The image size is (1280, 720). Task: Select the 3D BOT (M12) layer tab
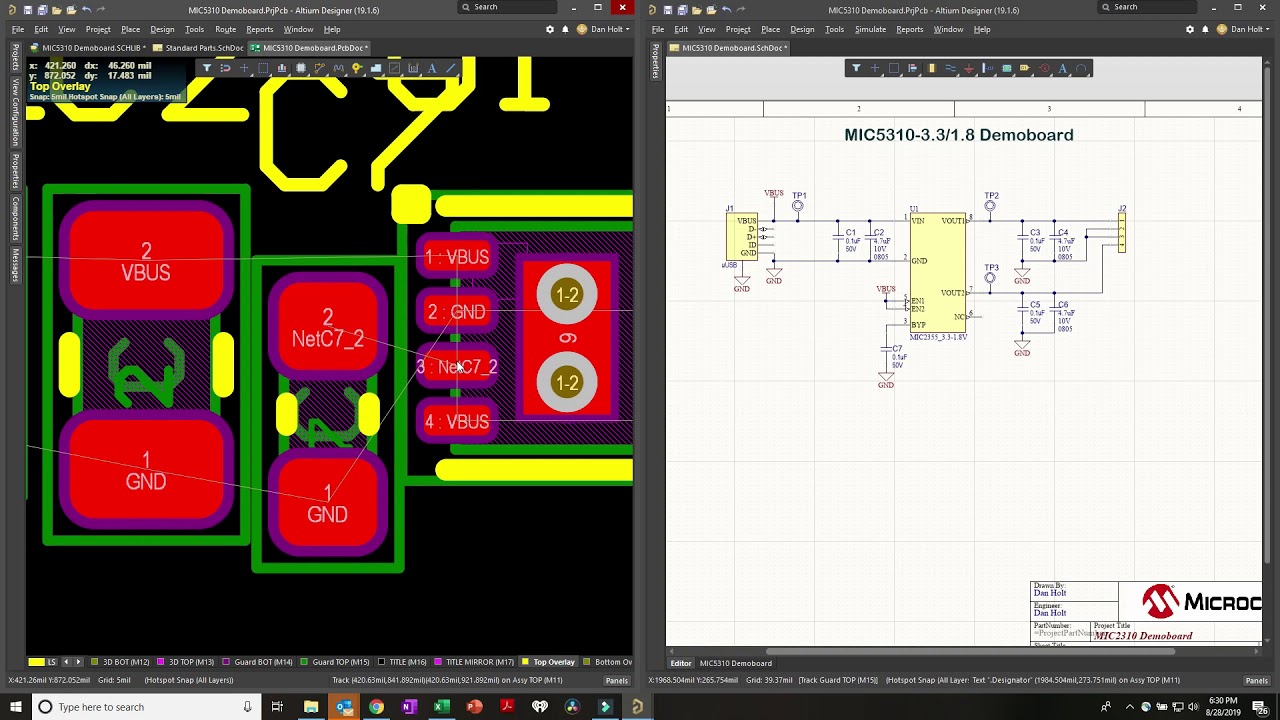(120, 662)
